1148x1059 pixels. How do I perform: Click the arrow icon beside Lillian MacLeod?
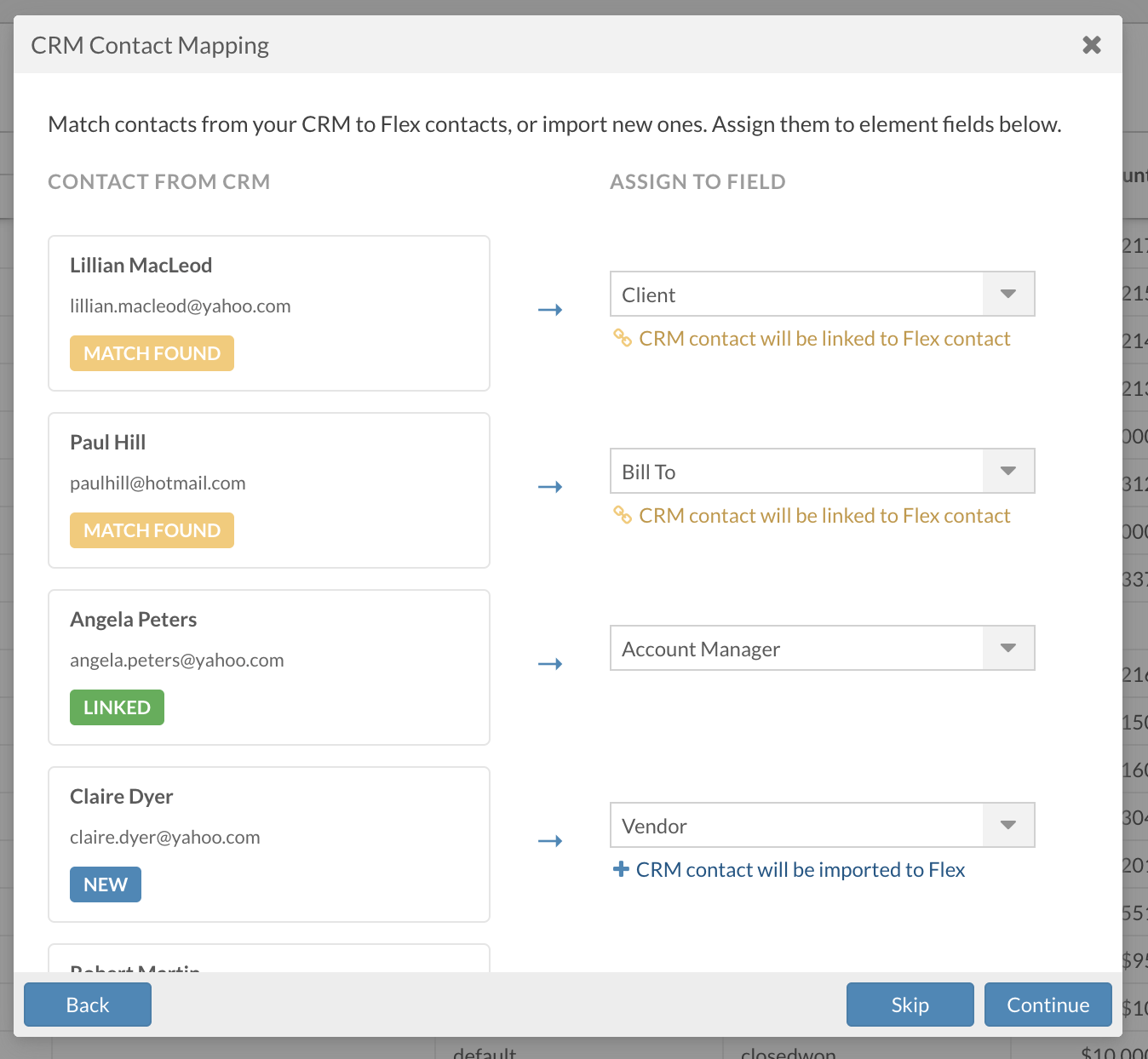click(x=550, y=310)
